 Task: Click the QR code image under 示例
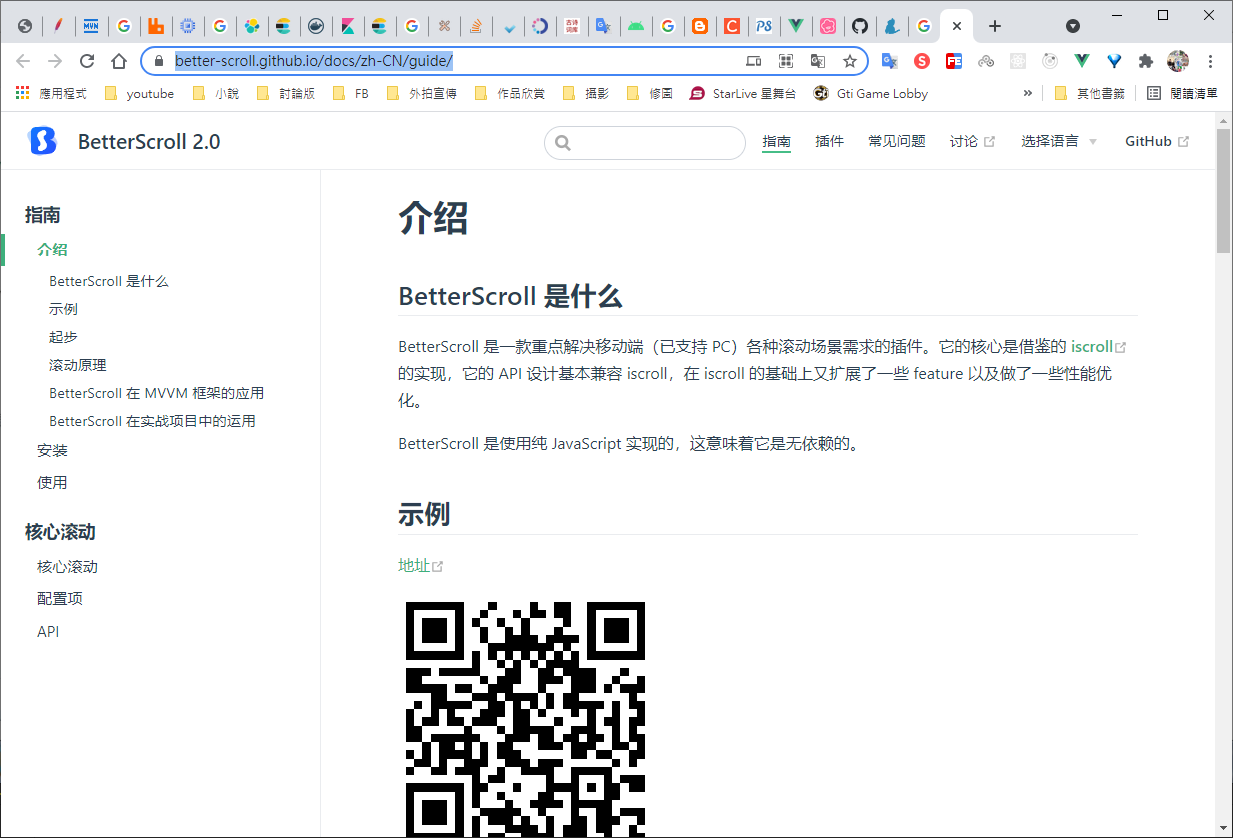tap(525, 719)
